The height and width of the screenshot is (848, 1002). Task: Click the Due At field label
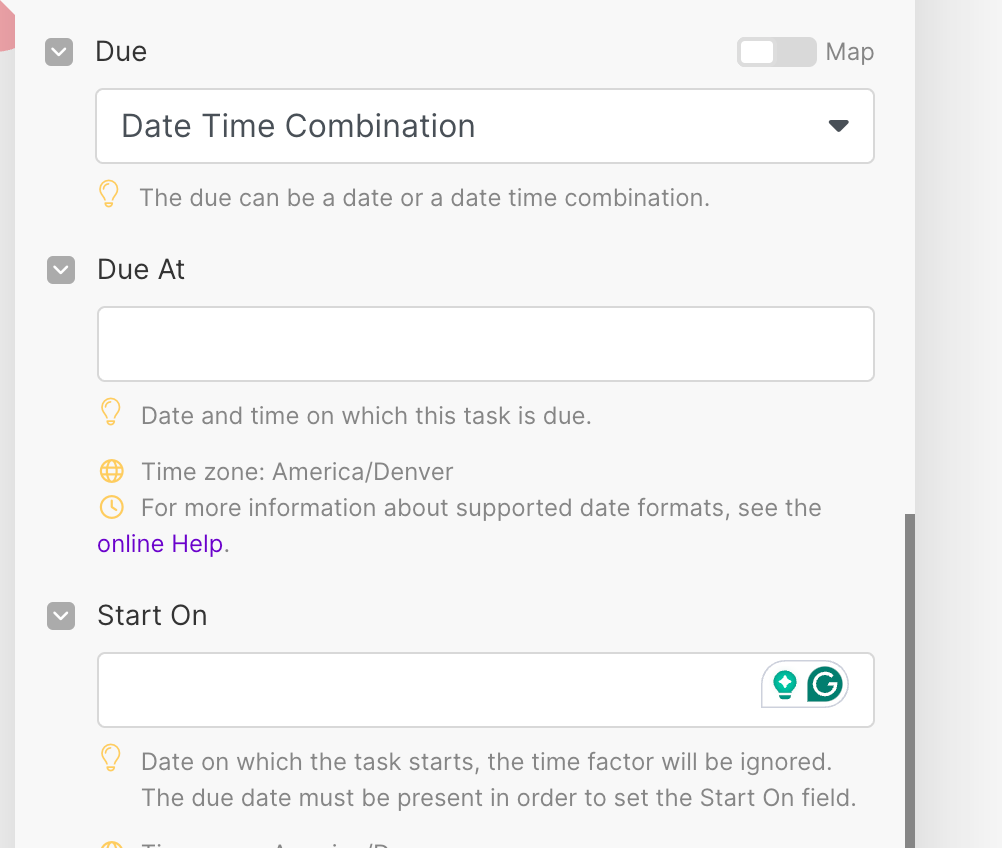(141, 269)
